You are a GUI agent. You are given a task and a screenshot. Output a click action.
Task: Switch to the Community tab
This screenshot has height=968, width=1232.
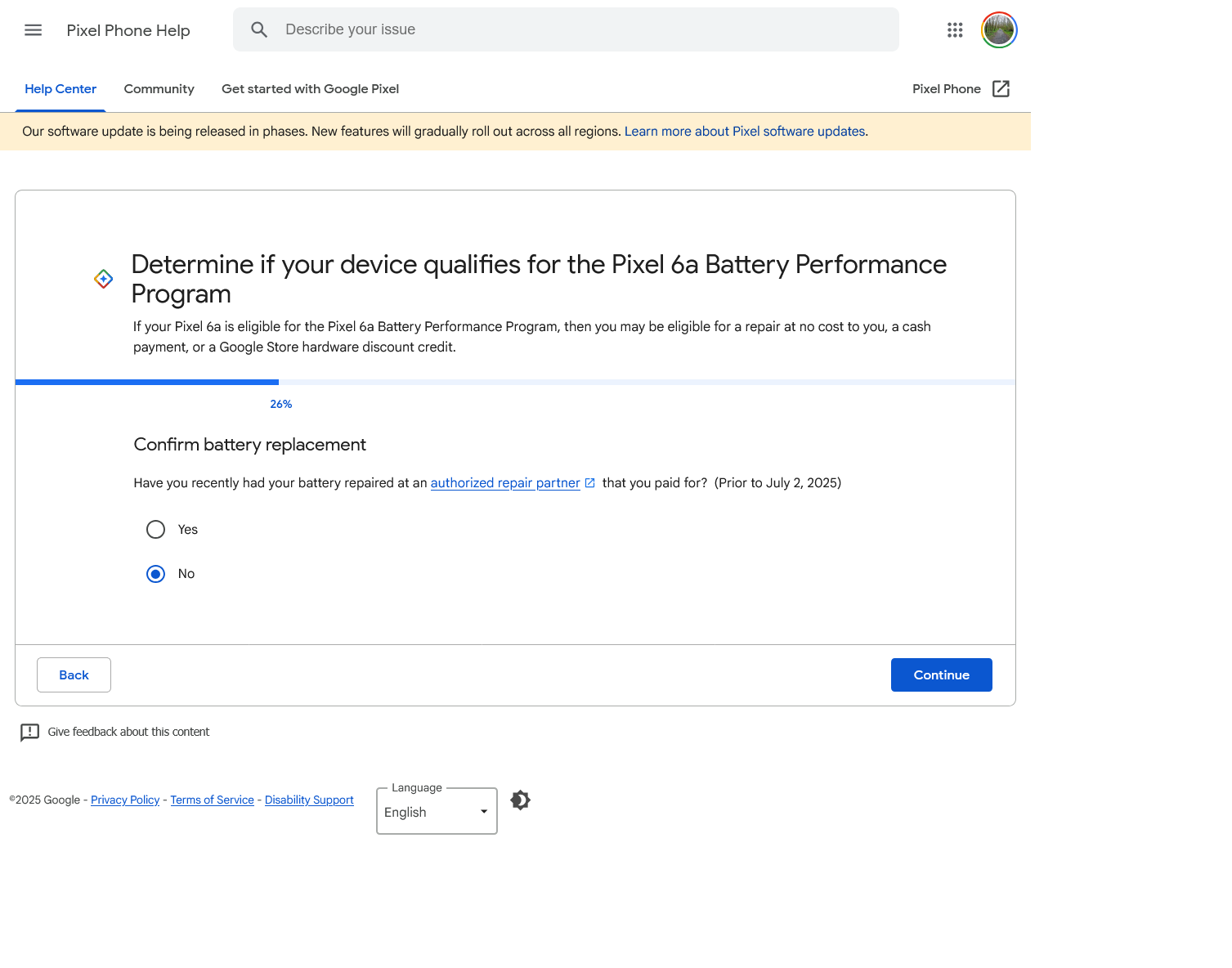(x=159, y=88)
